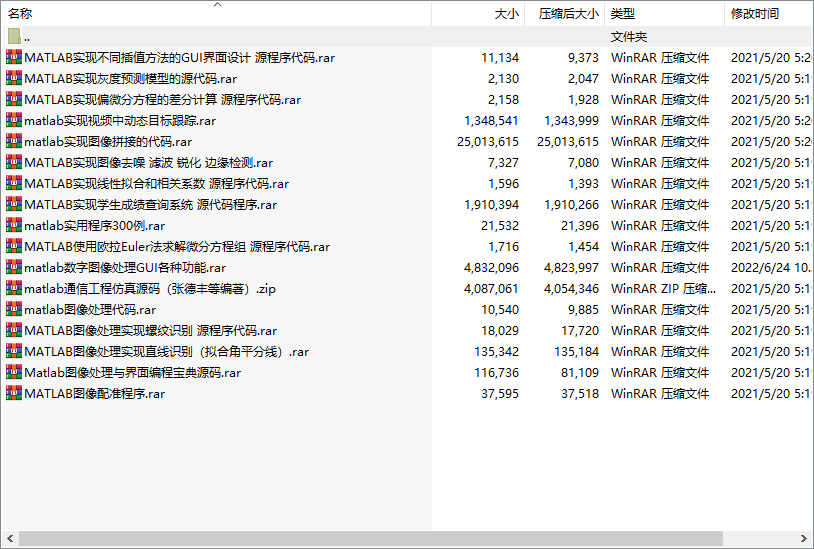
Task: Click archive icon of MATLAB图像处理实现直线识别（拟合角平分线）.rar
Action: point(14,351)
